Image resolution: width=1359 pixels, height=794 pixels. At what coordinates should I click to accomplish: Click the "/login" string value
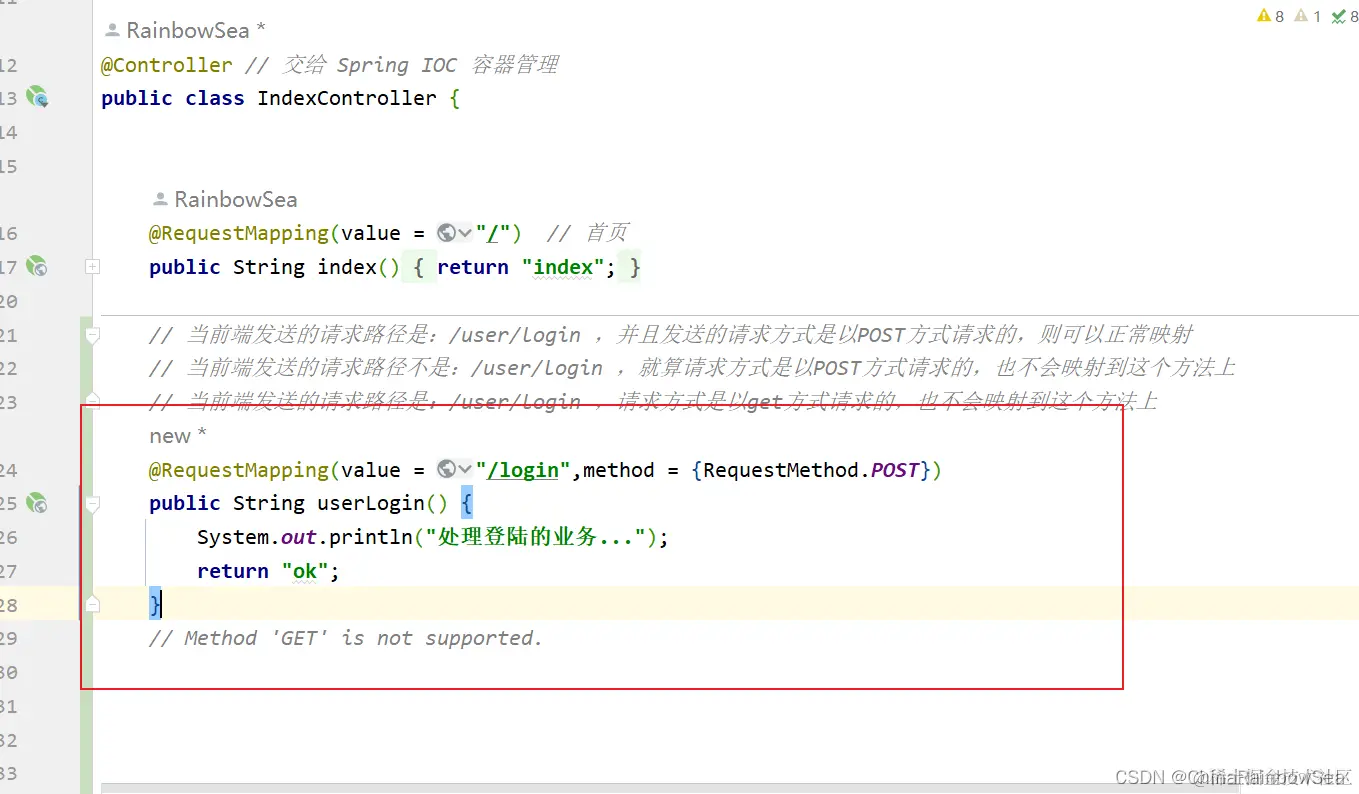coord(523,470)
